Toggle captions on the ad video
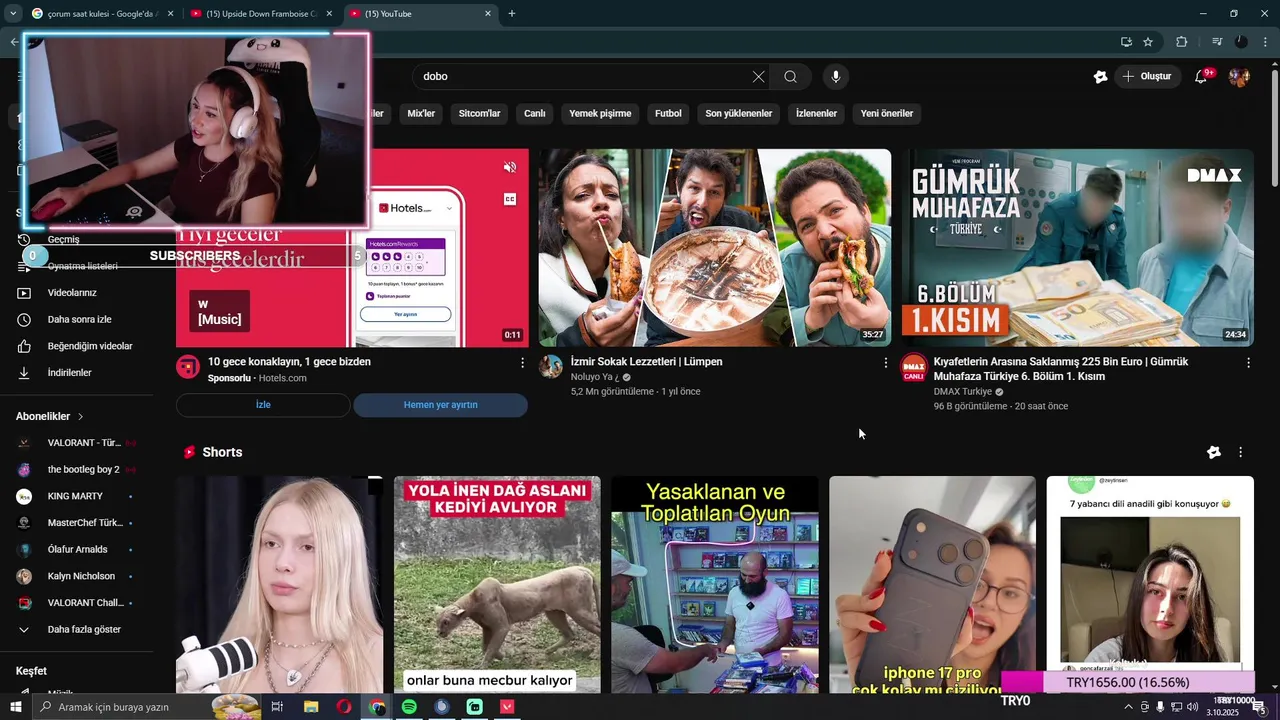 click(x=510, y=199)
